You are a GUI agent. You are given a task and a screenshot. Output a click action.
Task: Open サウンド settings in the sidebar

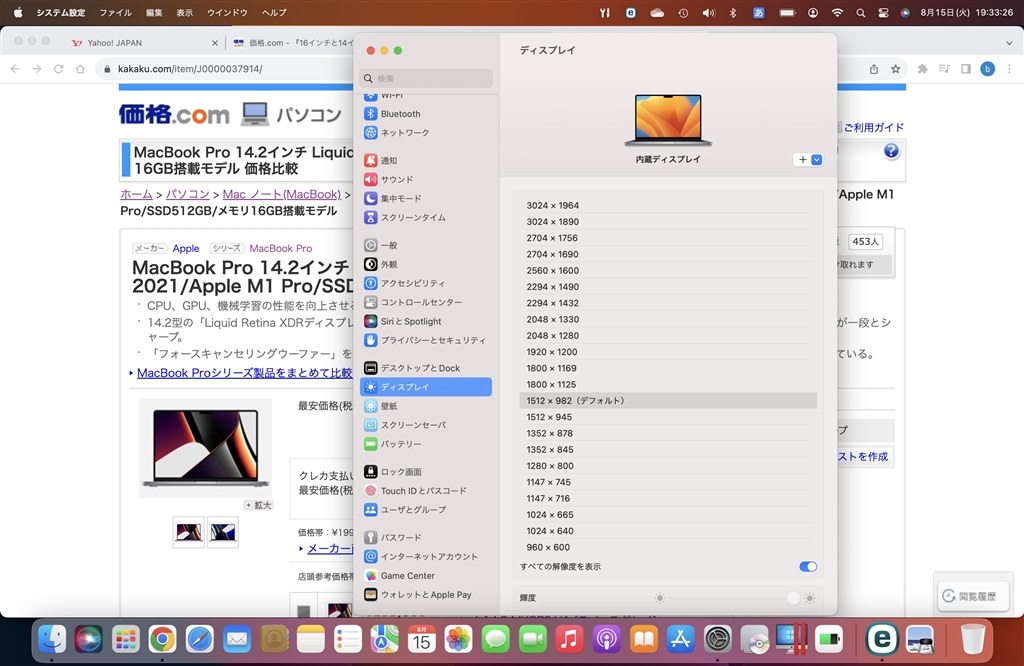(426, 179)
